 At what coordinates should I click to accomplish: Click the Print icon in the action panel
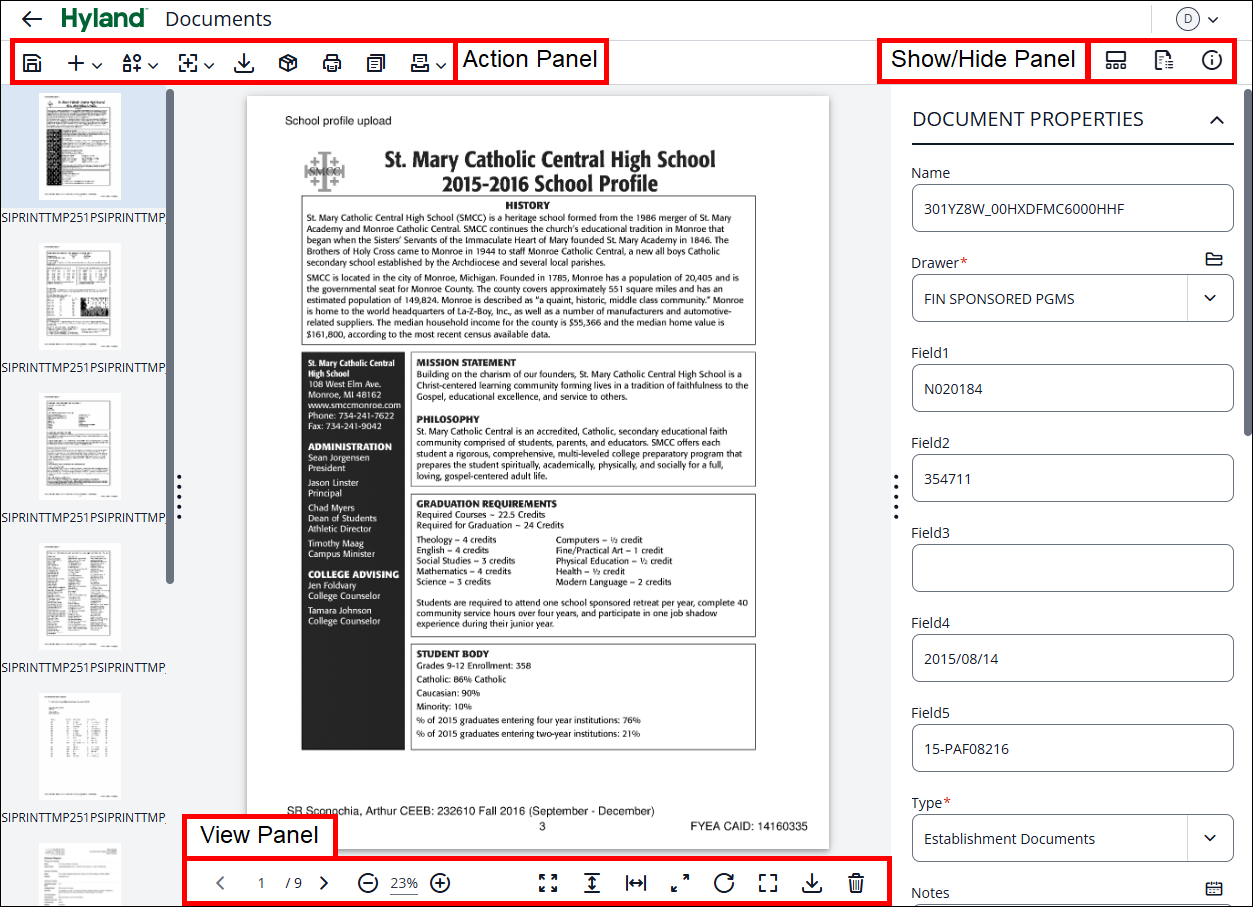pyautogui.click(x=332, y=63)
